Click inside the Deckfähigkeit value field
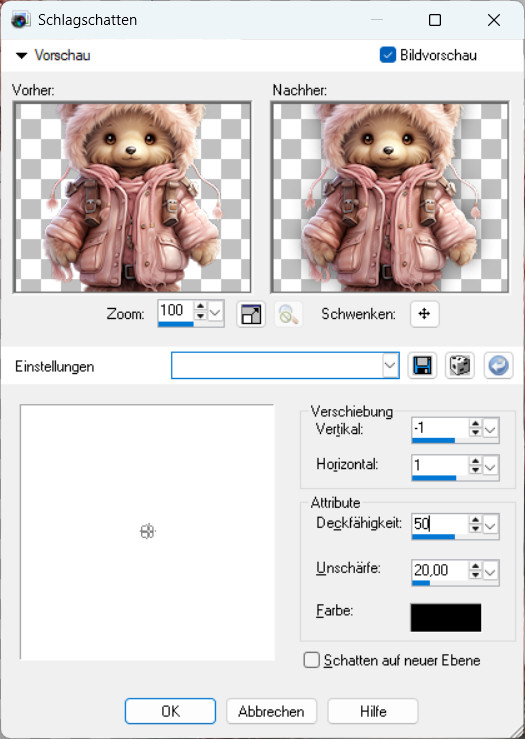 [440, 524]
